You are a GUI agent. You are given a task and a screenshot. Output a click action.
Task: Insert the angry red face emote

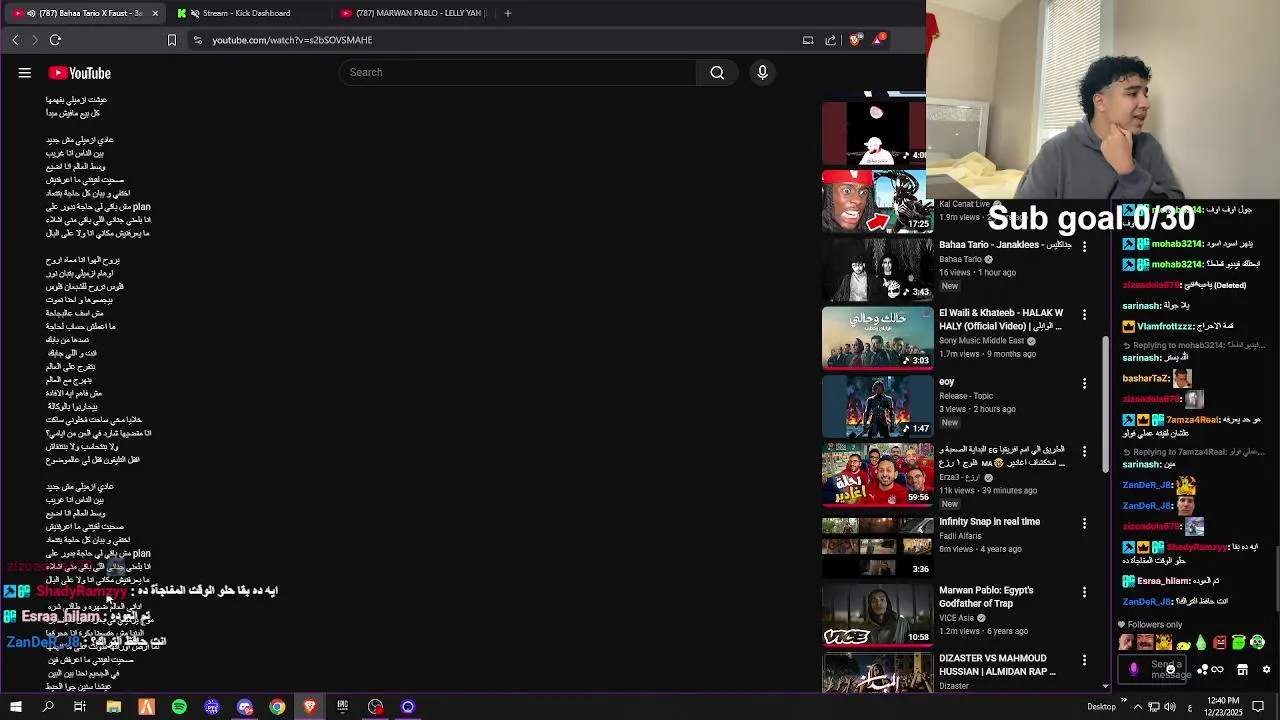[1220, 642]
